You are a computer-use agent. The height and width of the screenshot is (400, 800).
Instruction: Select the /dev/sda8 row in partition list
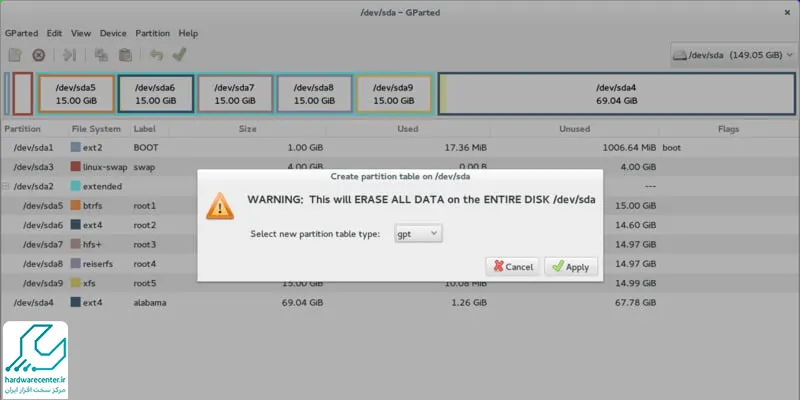coord(400,264)
